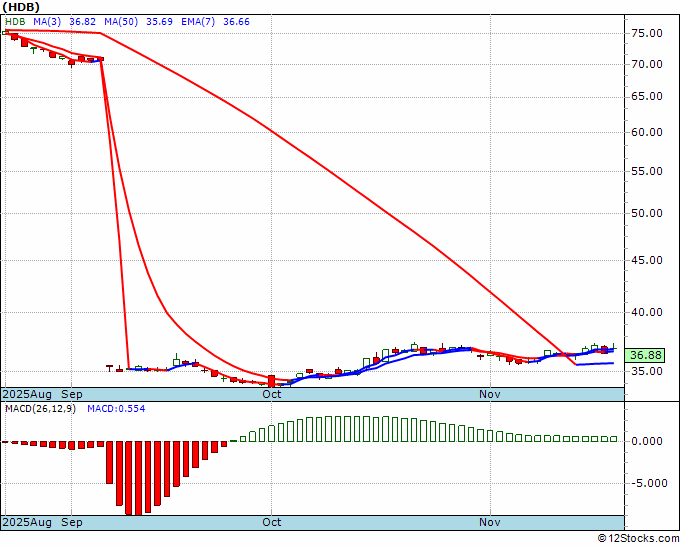680x546 pixels.
Task: Click the 70.00 price axis label
Action: click(647, 64)
